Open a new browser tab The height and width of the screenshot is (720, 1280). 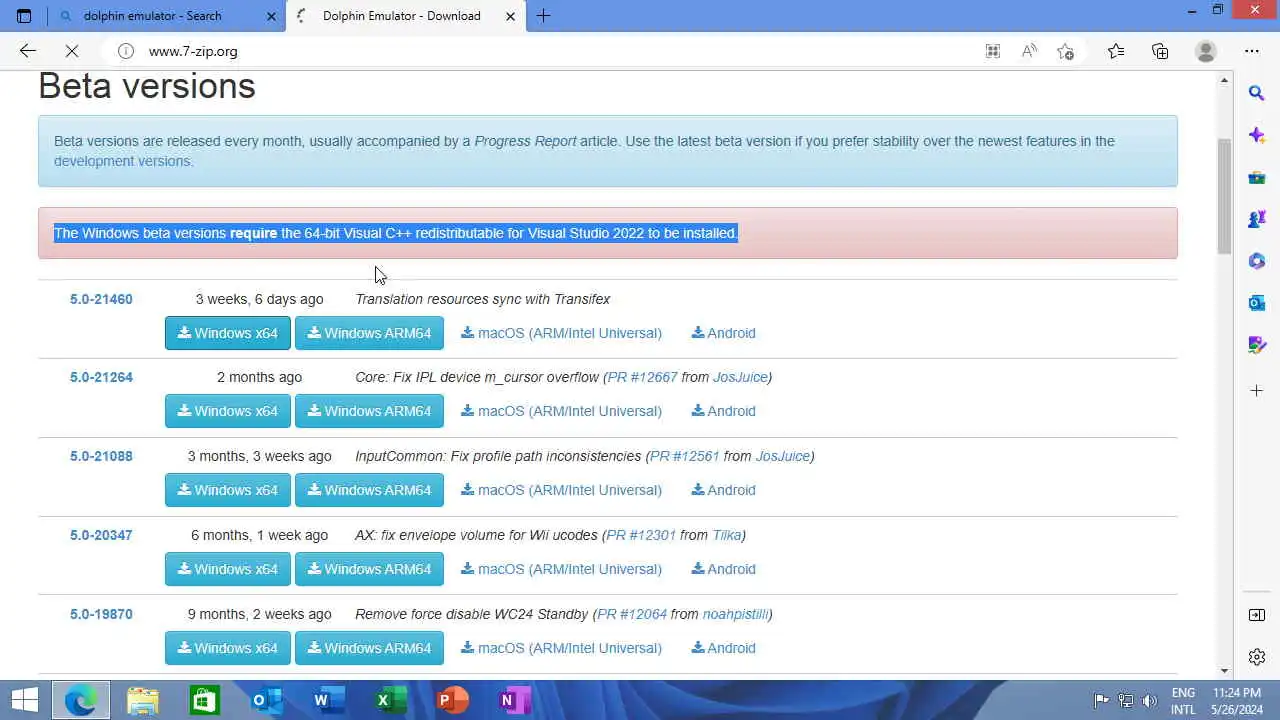(543, 16)
